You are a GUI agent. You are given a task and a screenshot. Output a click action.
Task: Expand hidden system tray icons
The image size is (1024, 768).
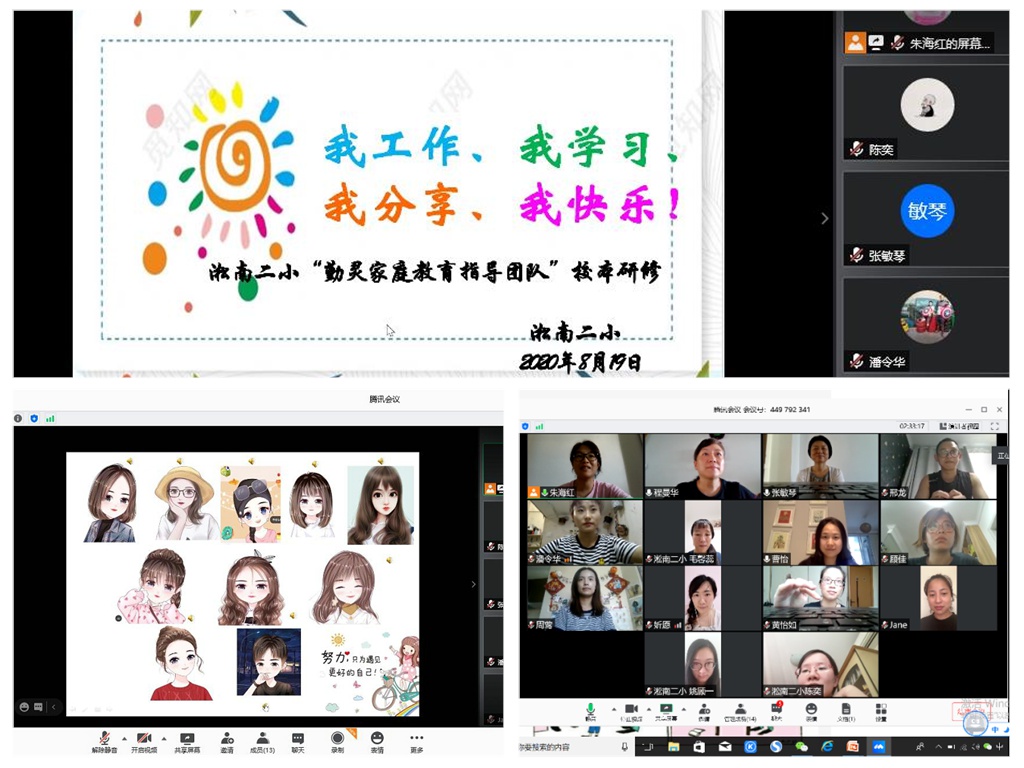coord(940,747)
